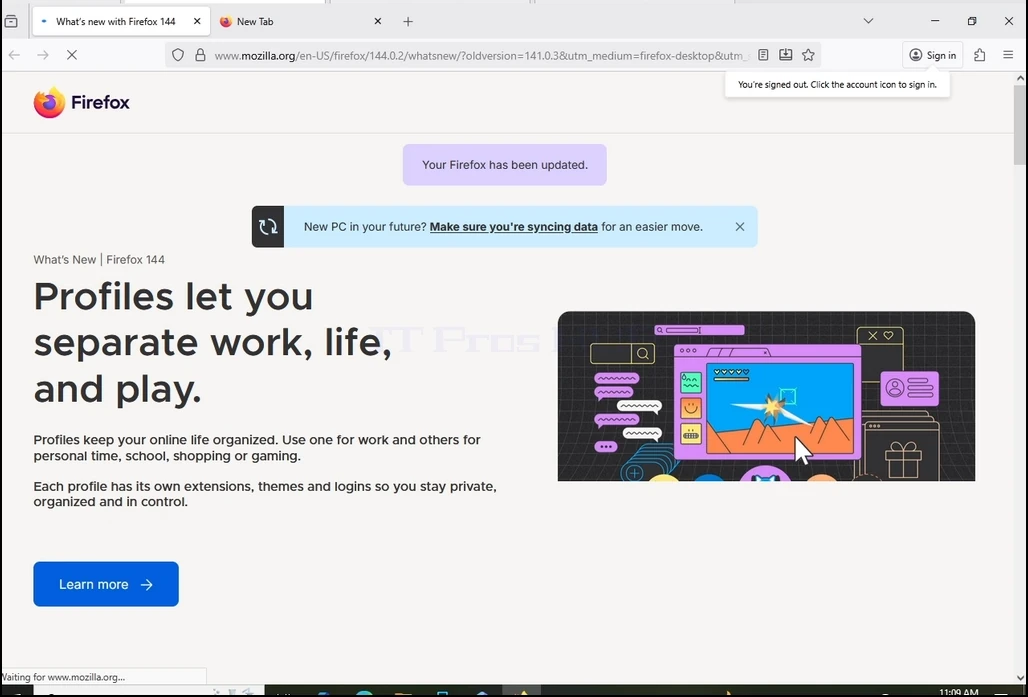Switch to What's new with Firefox 144 tab
The width and height of the screenshot is (1028, 697).
(121, 22)
